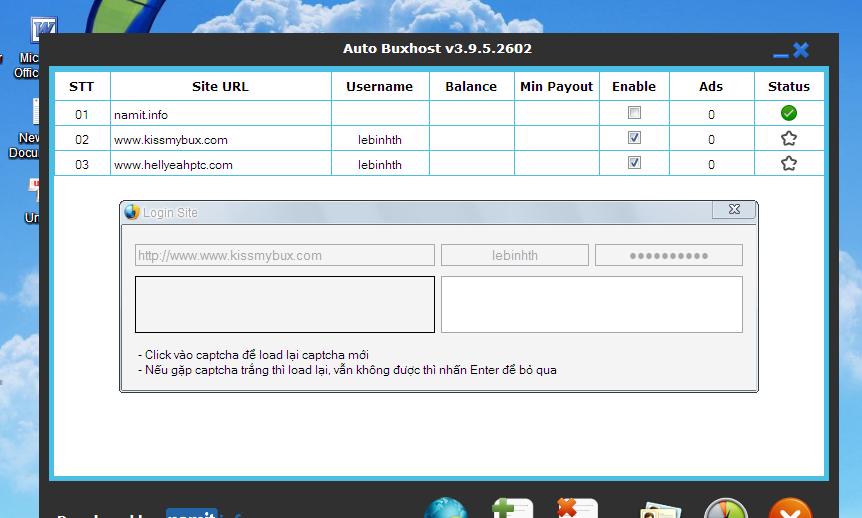This screenshot has height=518, width=862.
Task: Click the browser icon in the Login Site title bar
Action: click(x=132, y=212)
